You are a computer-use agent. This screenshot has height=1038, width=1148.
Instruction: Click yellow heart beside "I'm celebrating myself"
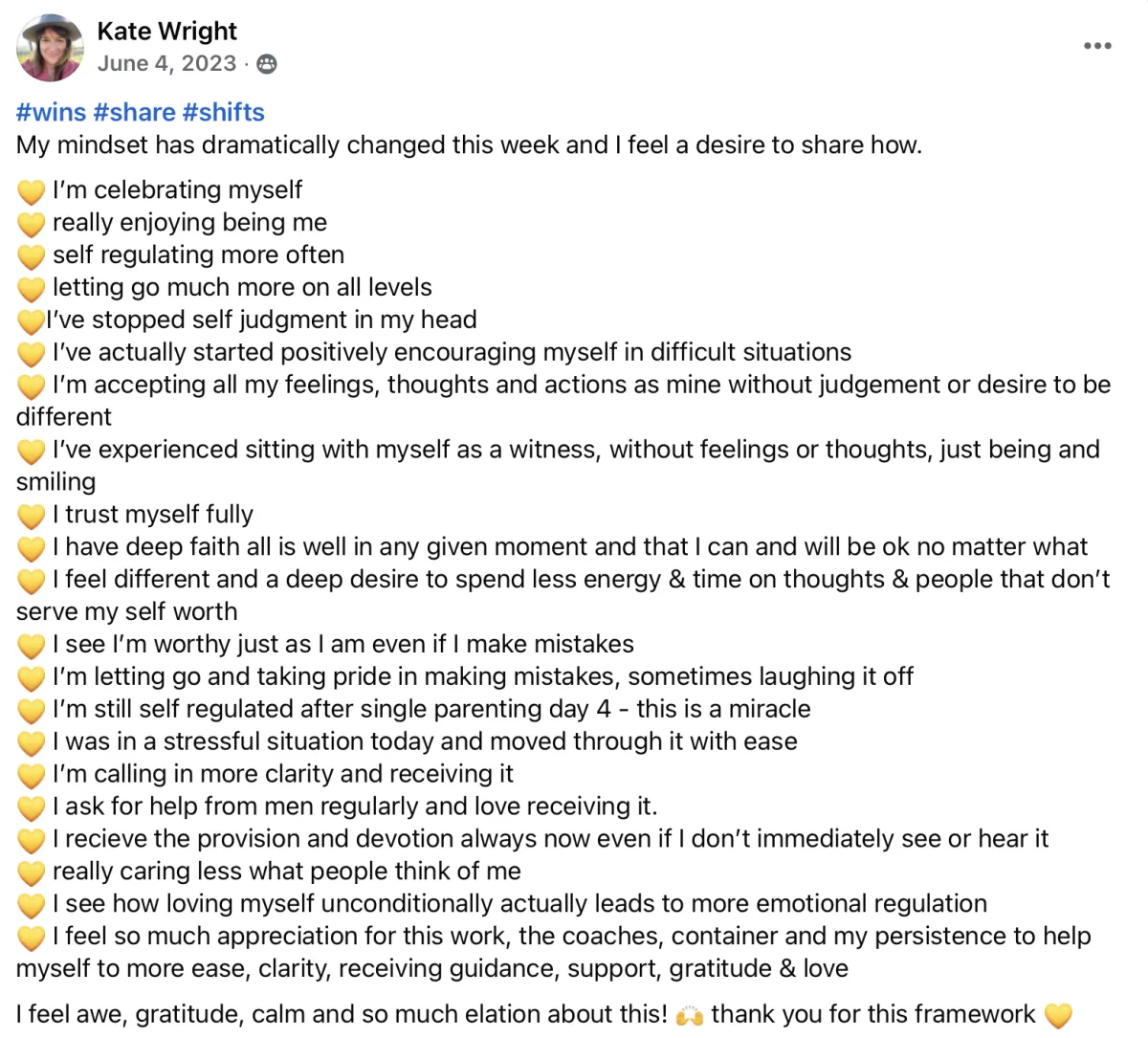(x=31, y=191)
